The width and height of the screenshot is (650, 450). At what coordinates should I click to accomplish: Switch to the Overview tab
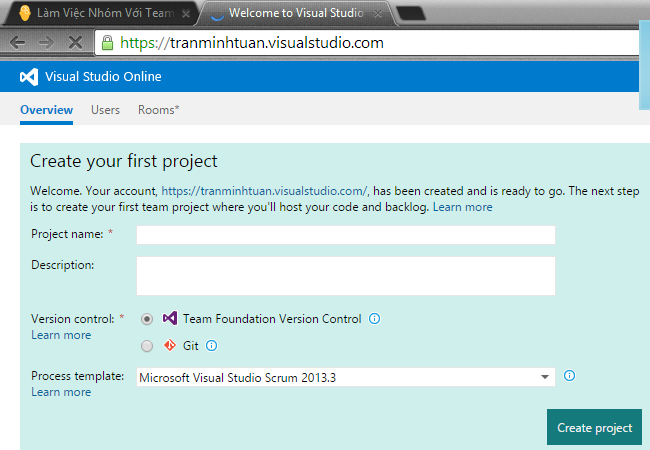point(46,110)
